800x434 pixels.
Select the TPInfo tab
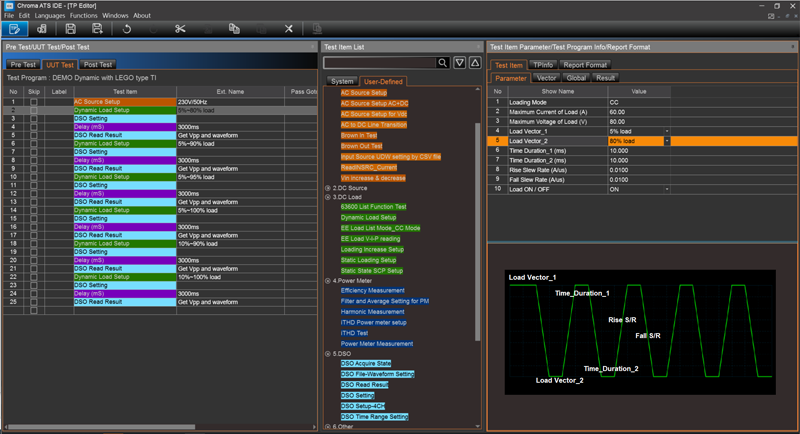544,64
